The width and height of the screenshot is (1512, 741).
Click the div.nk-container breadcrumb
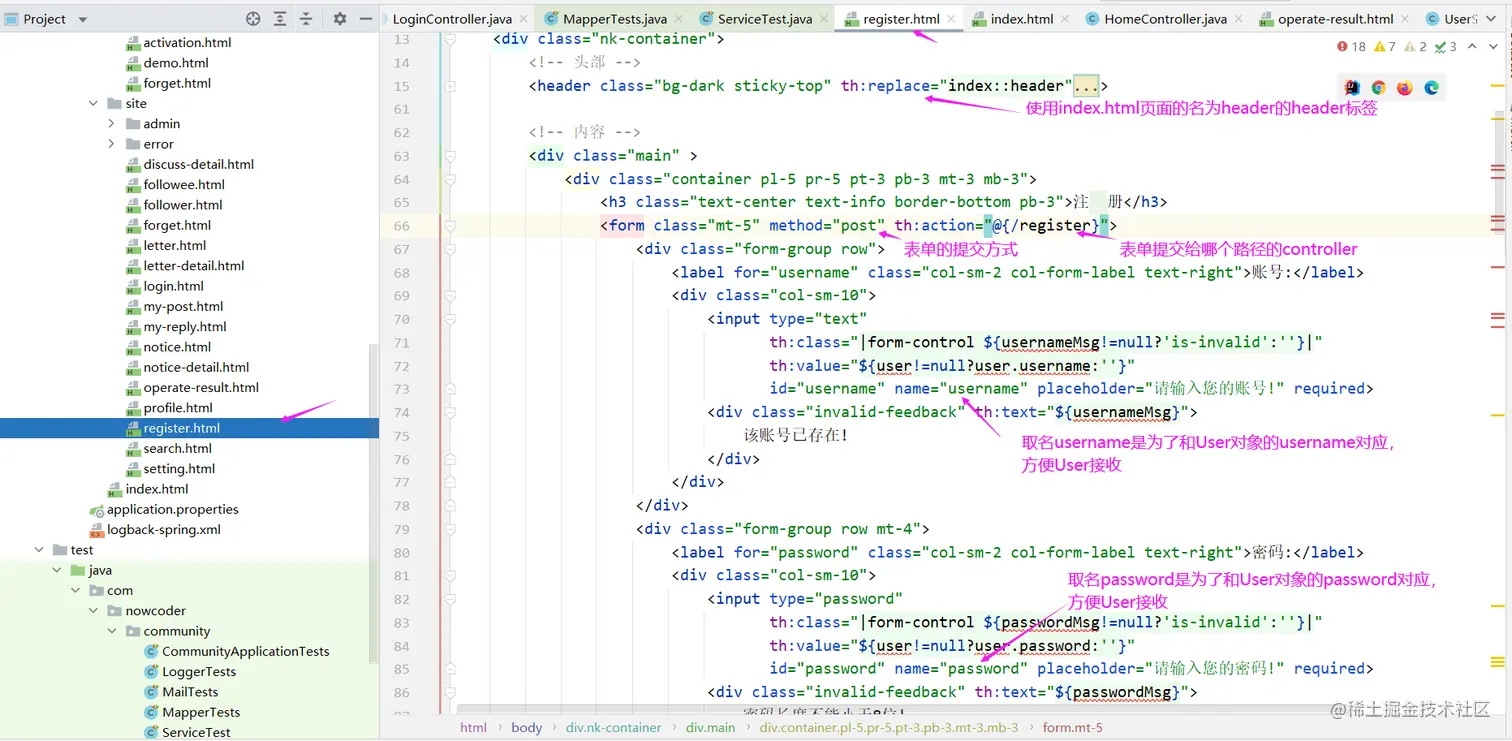click(613, 727)
